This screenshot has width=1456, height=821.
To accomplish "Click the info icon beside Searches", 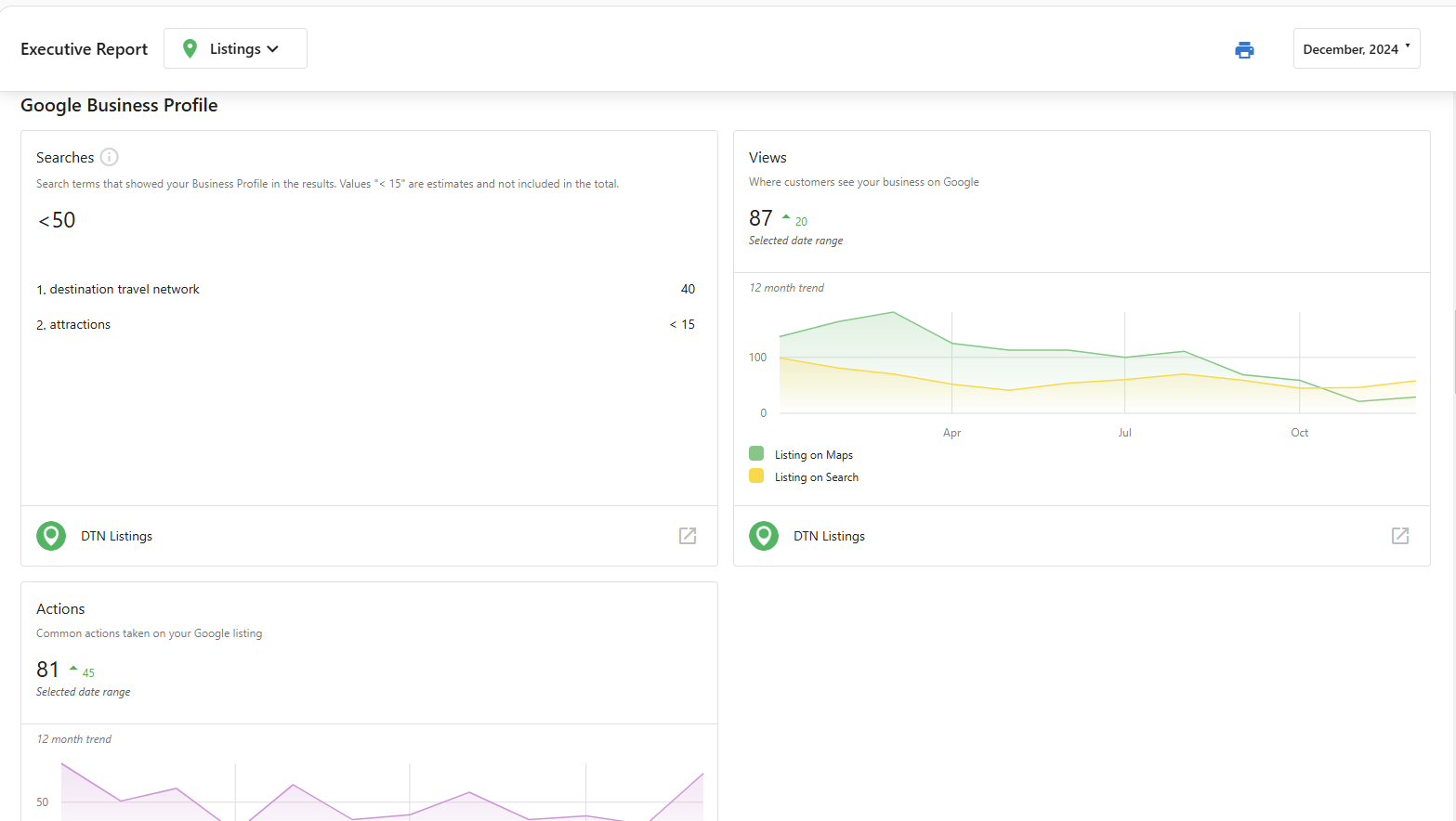I will tap(110, 157).
